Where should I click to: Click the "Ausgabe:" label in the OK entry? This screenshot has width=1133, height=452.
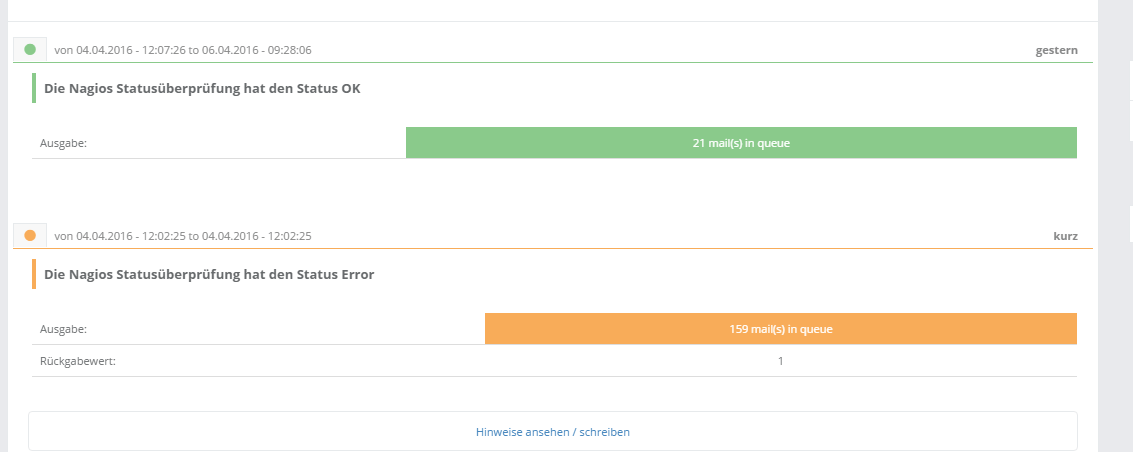(x=64, y=143)
